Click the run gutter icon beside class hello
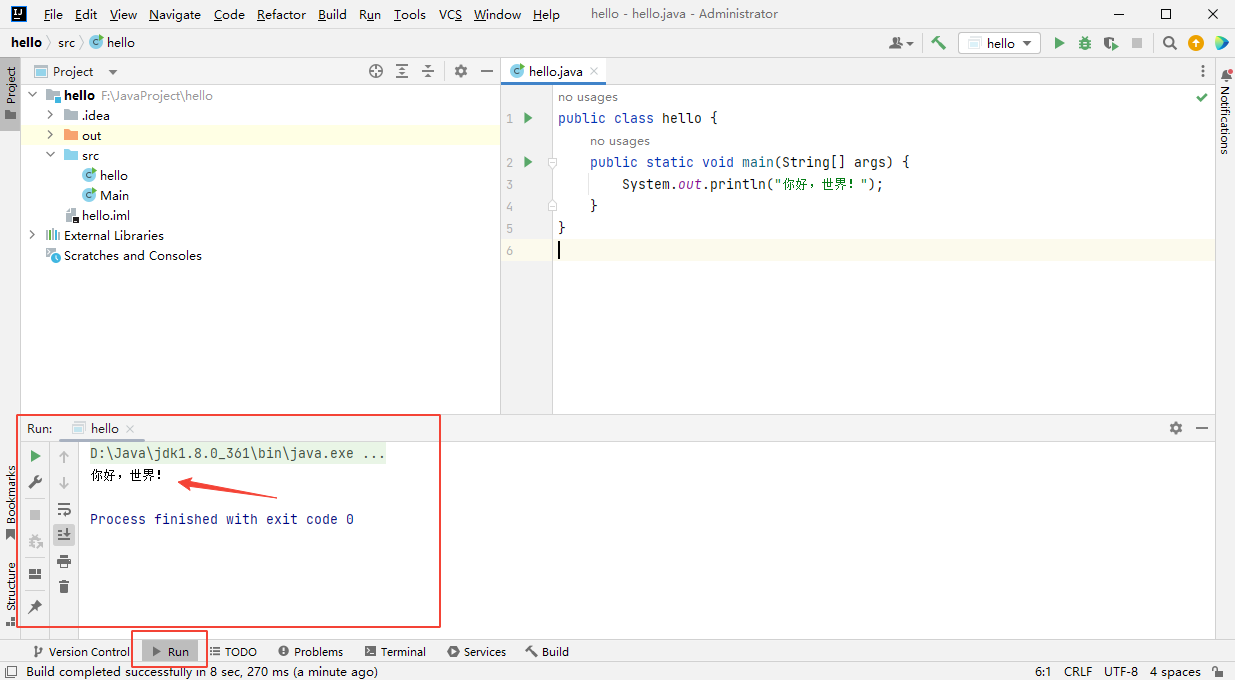Image resolution: width=1235 pixels, height=680 pixels. pyautogui.click(x=529, y=118)
